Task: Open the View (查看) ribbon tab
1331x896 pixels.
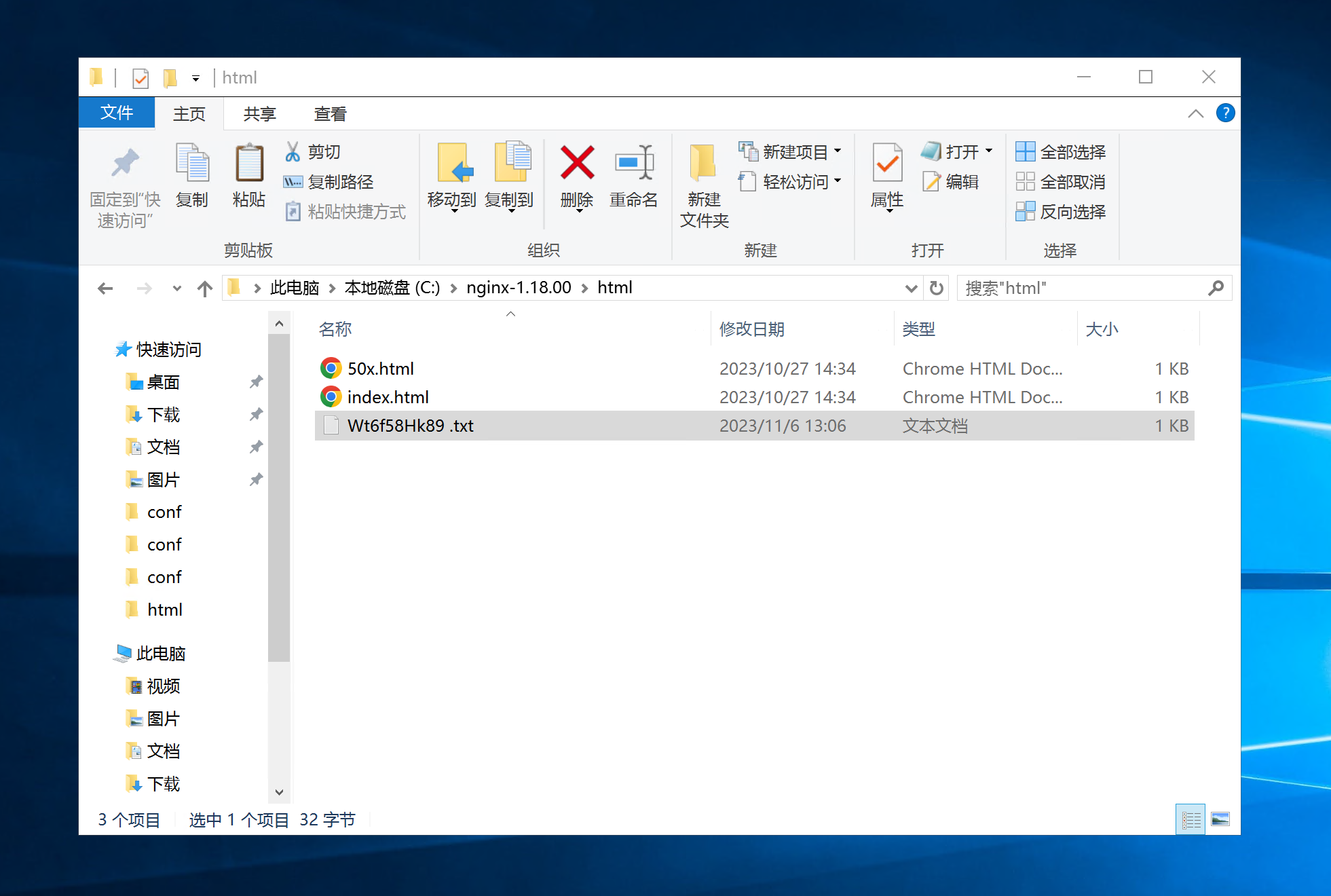Action: [330, 114]
